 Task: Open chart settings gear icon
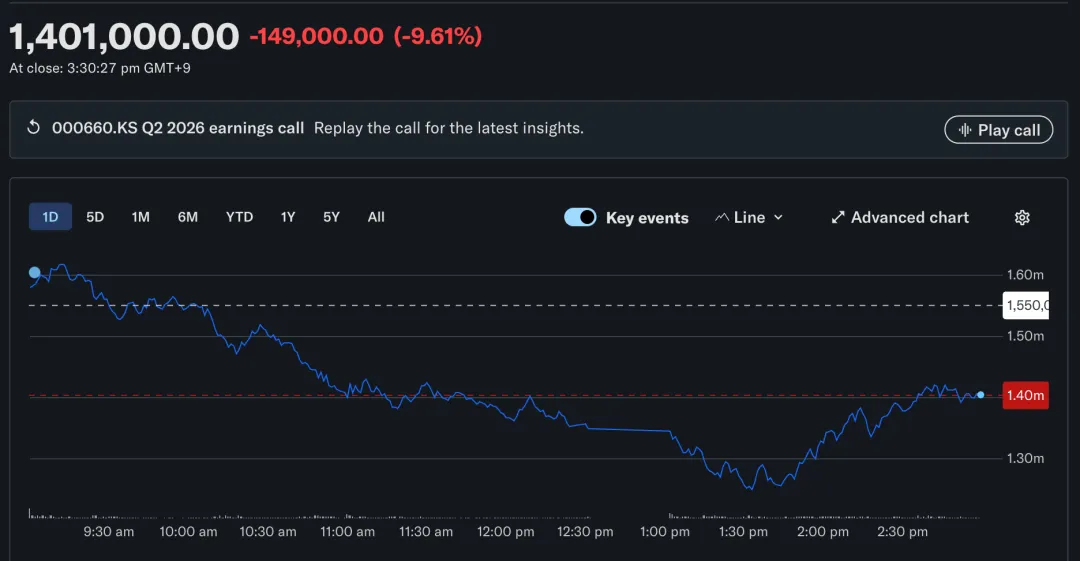point(1022,218)
